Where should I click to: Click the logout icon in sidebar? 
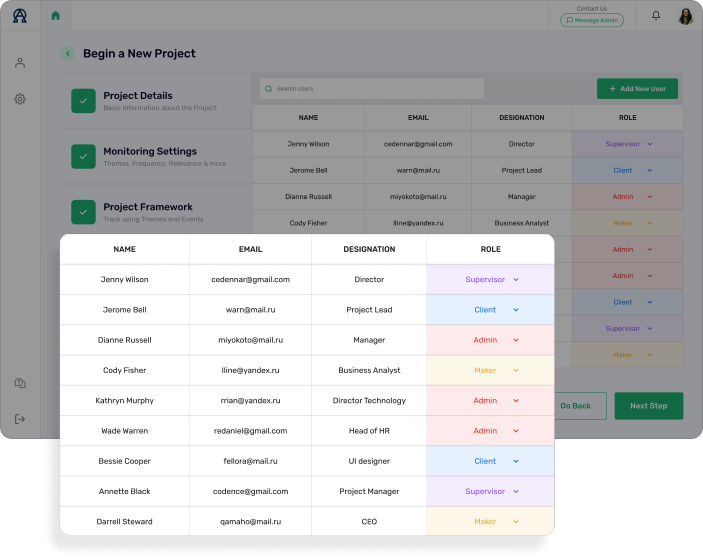(x=20, y=419)
